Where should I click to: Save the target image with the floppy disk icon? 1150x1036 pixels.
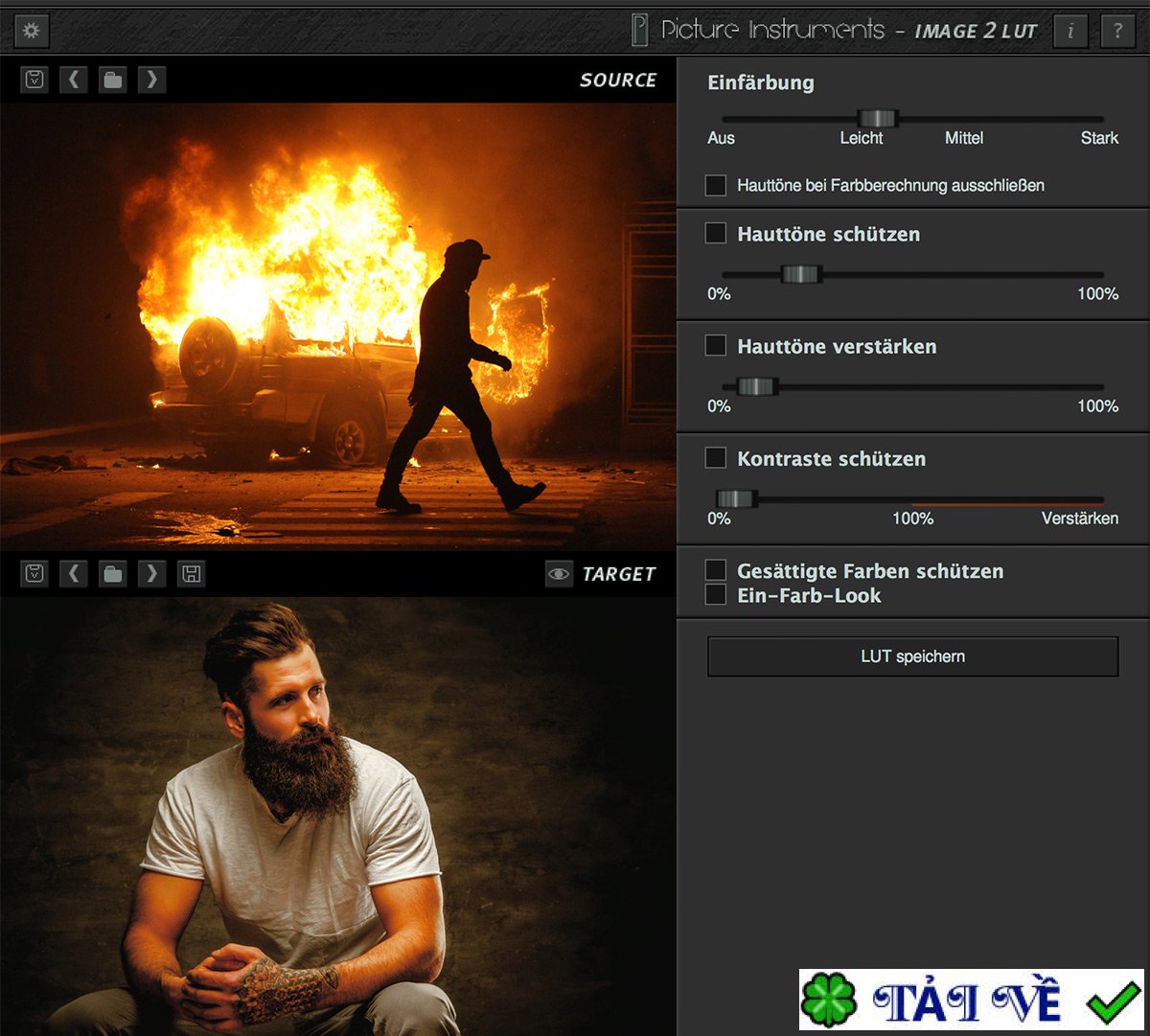click(192, 574)
